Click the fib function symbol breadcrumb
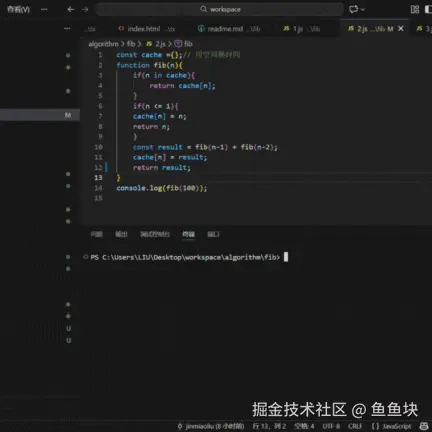 [188, 44]
